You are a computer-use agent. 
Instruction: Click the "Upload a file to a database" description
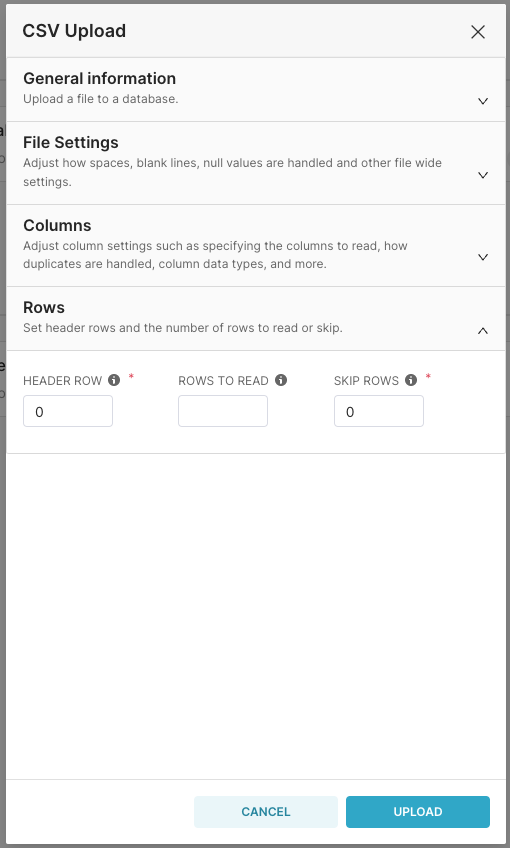pos(101,99)
